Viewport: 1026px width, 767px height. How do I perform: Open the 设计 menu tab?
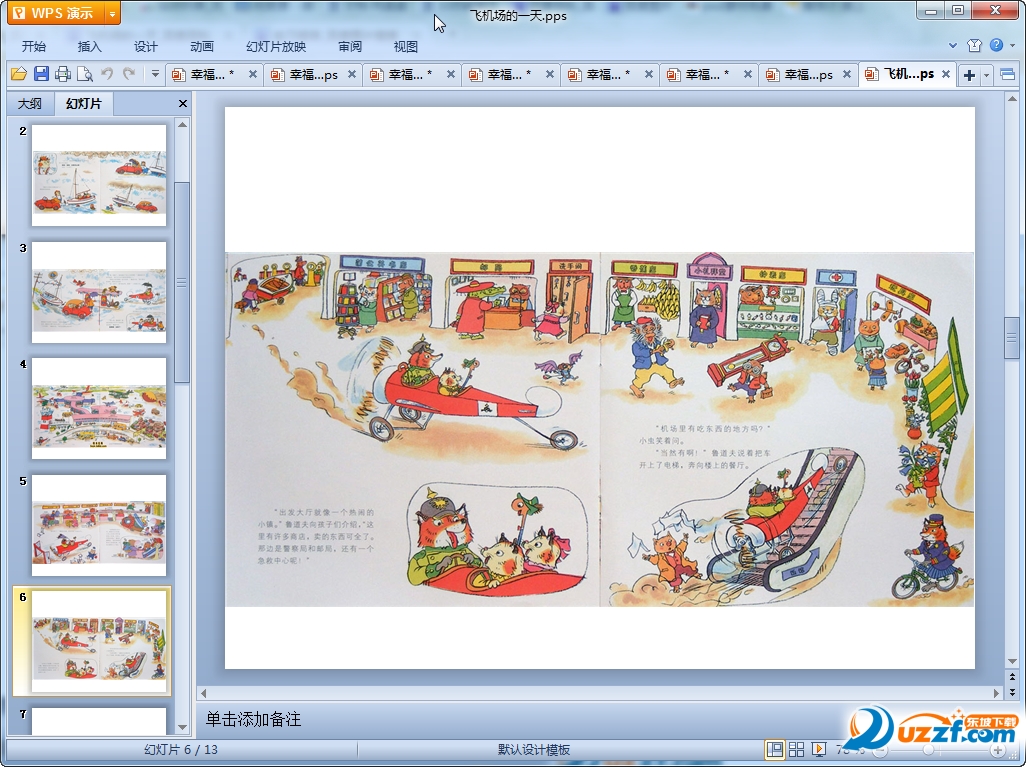[145, 46]
